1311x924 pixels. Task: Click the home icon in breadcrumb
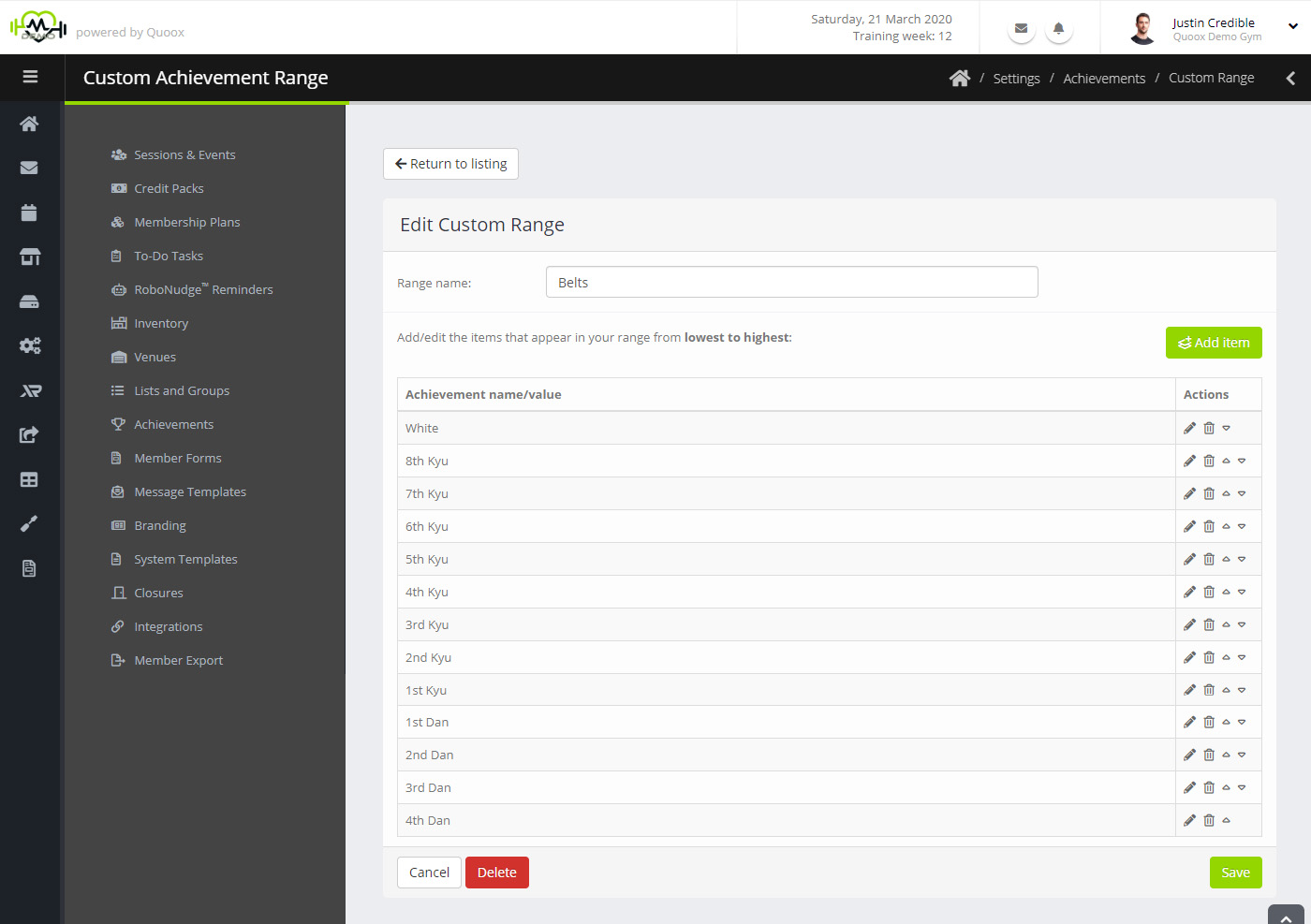coord(960,78)
